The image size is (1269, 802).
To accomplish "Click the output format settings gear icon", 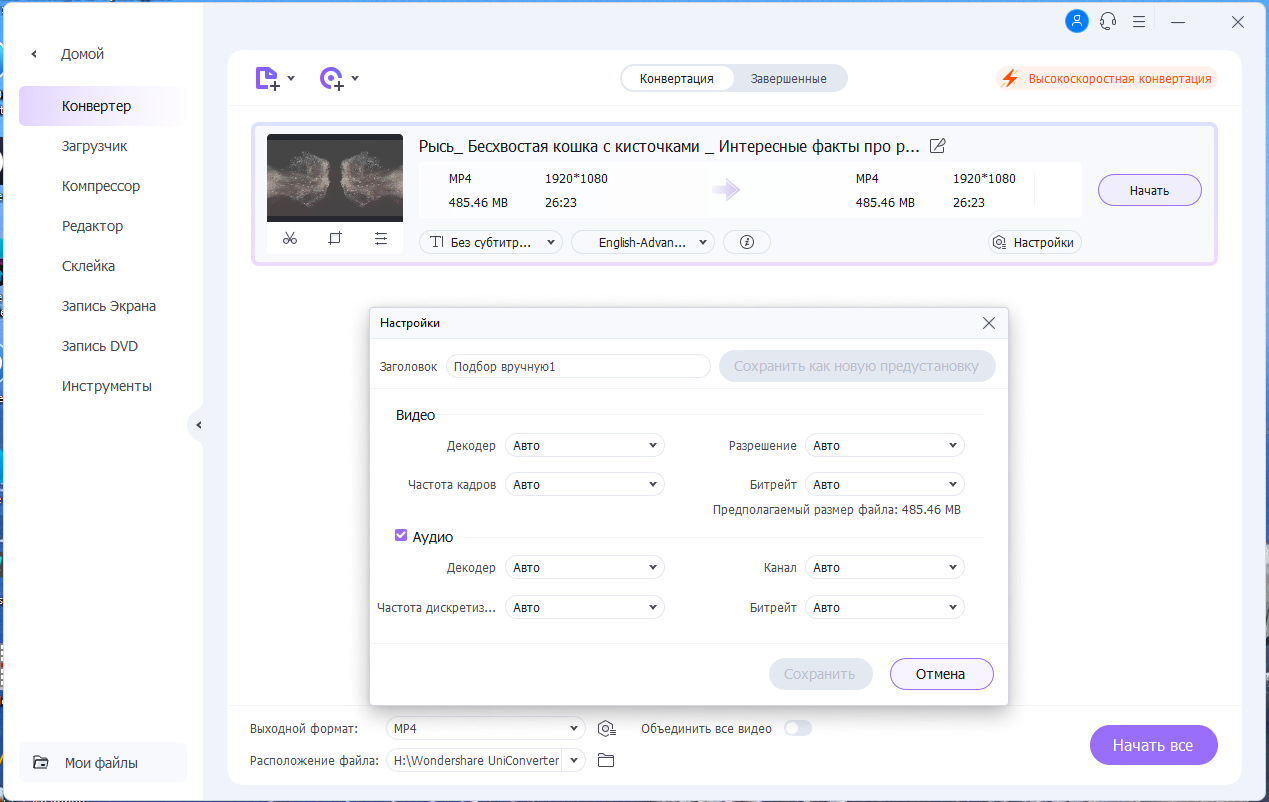I will (x=606, y=728).
